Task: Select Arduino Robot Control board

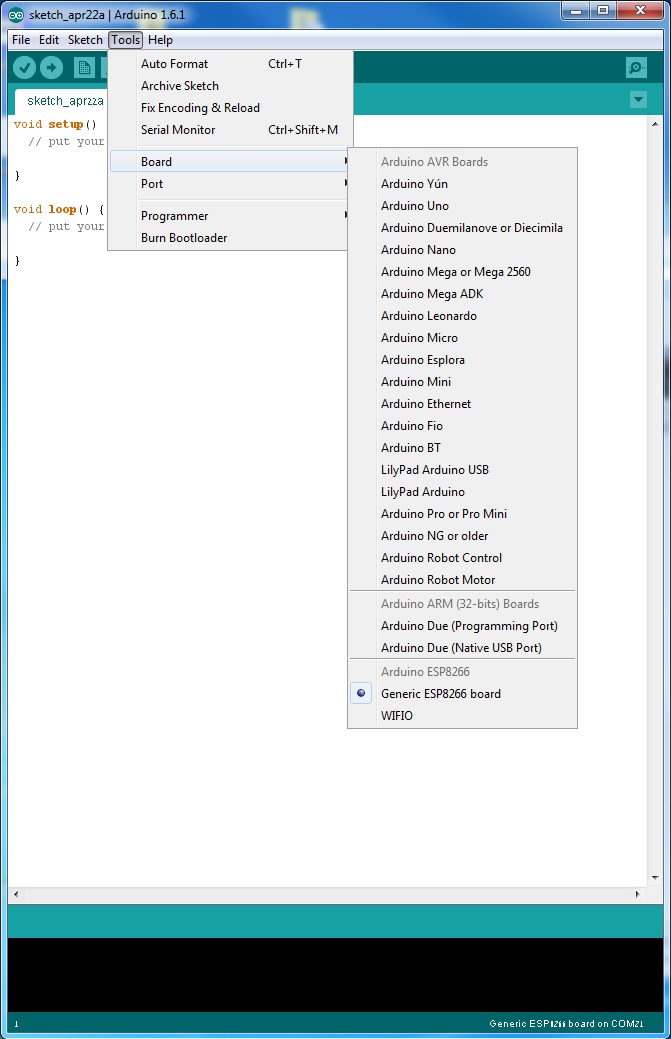Action: (462, 557)
